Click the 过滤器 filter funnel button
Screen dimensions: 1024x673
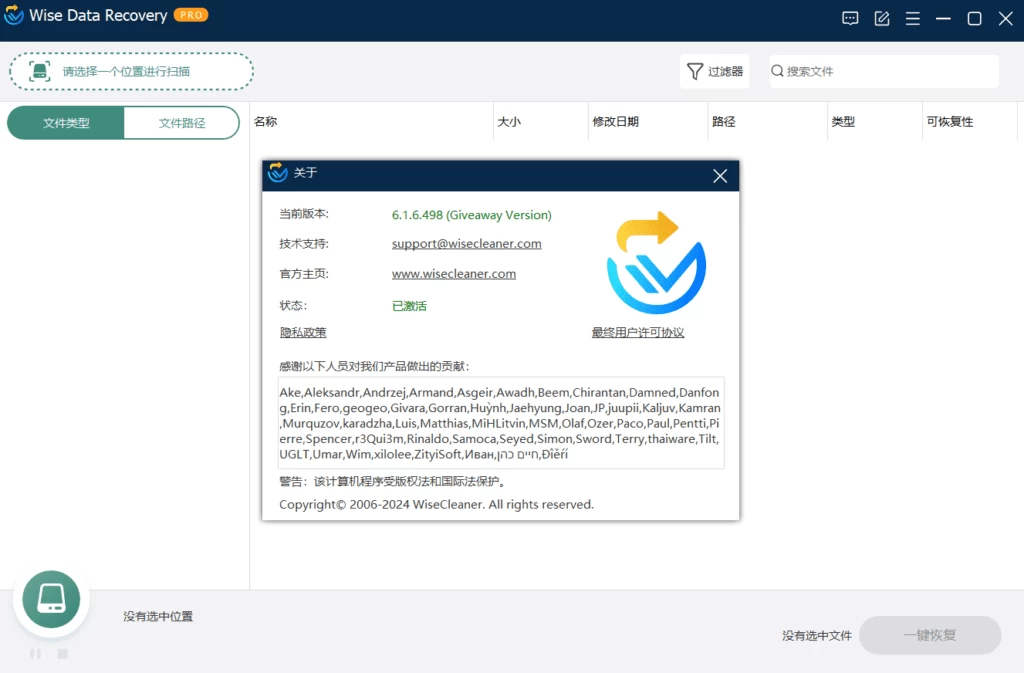(x=714, y=72)
